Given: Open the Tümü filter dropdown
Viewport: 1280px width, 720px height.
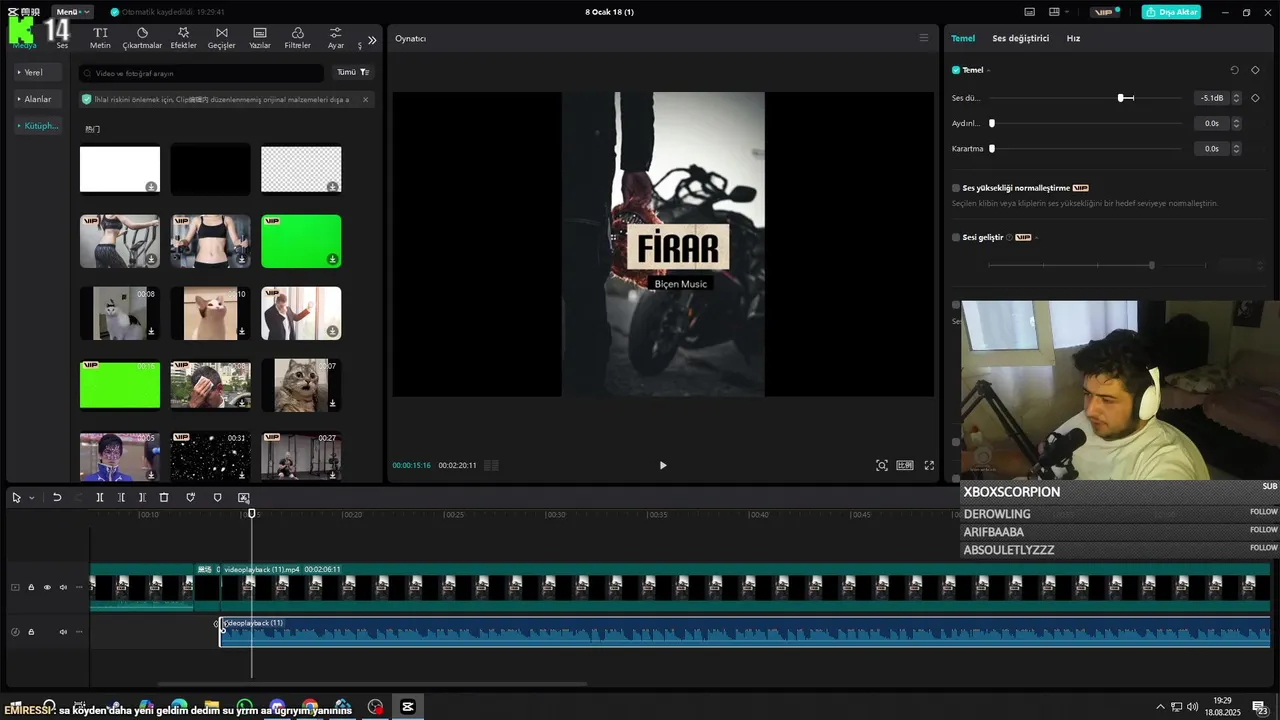Looking at the screenshot, I should 353,73.
